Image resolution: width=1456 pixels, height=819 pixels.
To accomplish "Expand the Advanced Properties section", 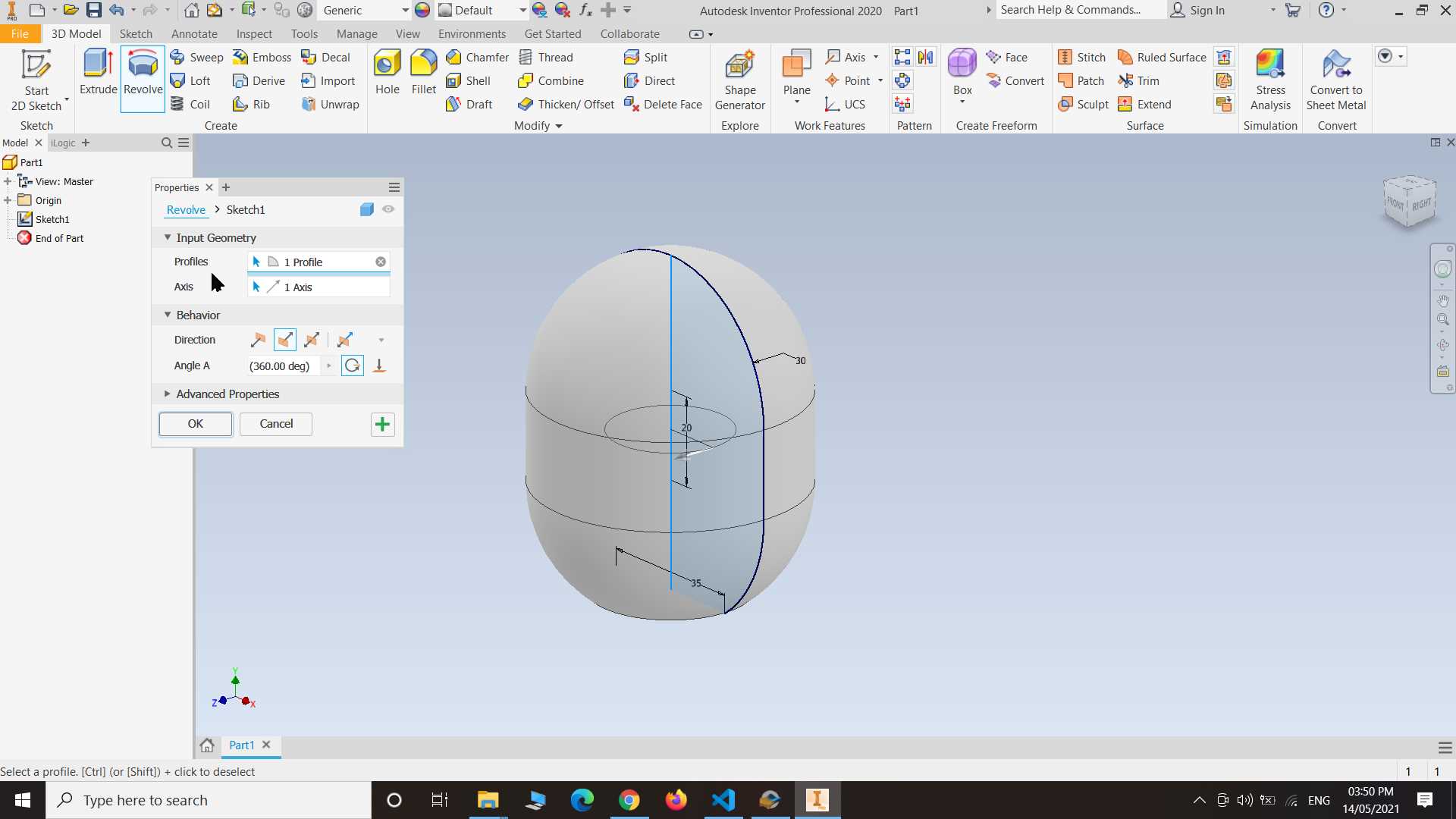I will pyautogui.click(x=168, y=394).
